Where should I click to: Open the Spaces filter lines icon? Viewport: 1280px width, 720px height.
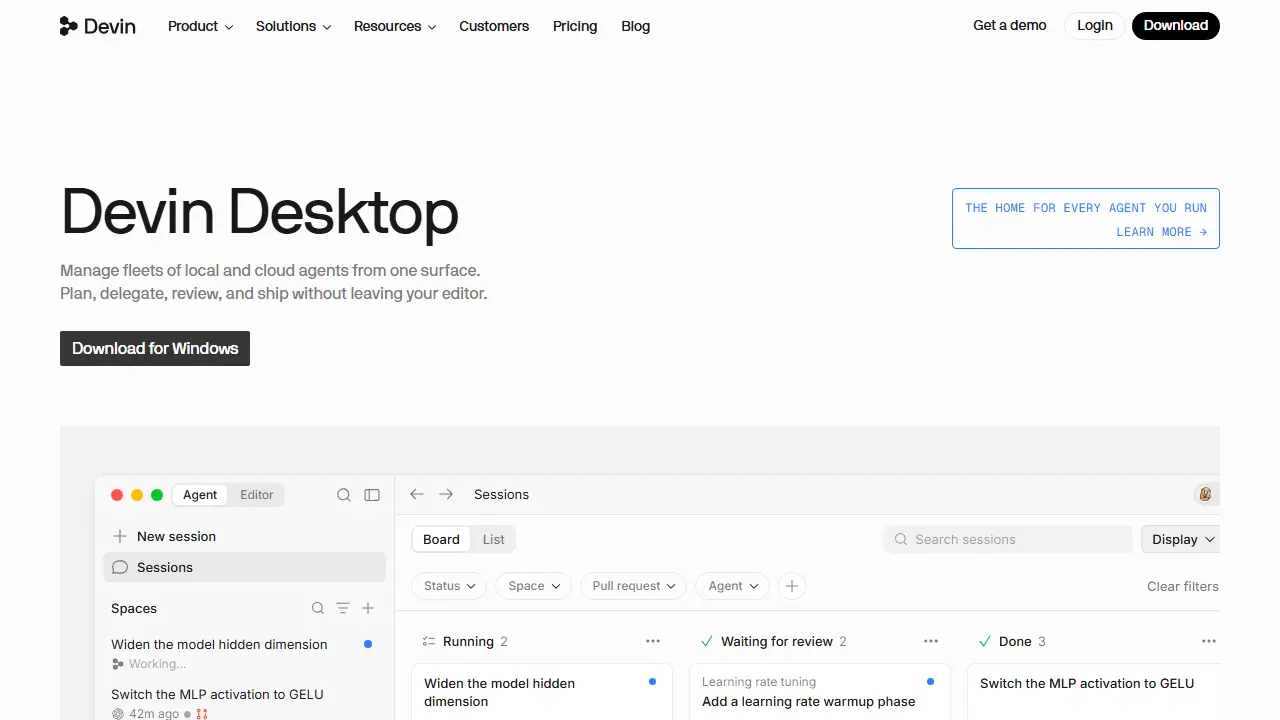coord(343,608)
